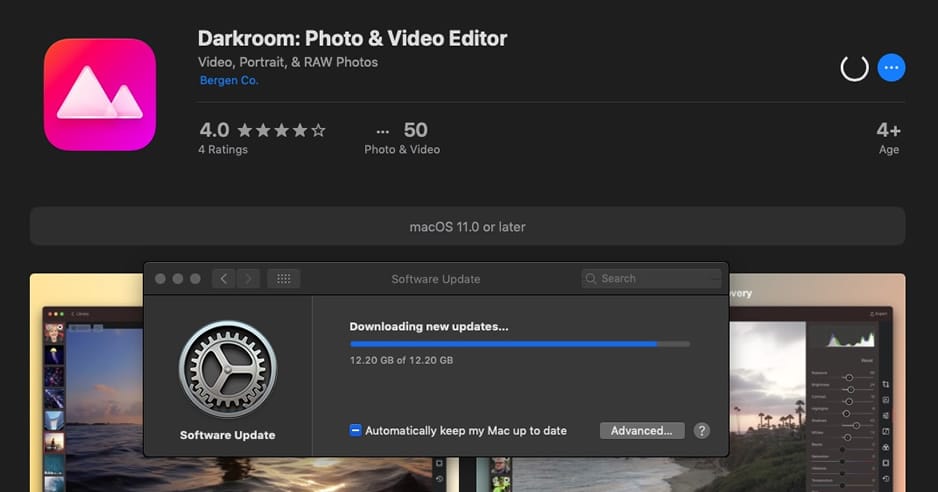Open the blue more options ellipsis button

coord(891,68)
